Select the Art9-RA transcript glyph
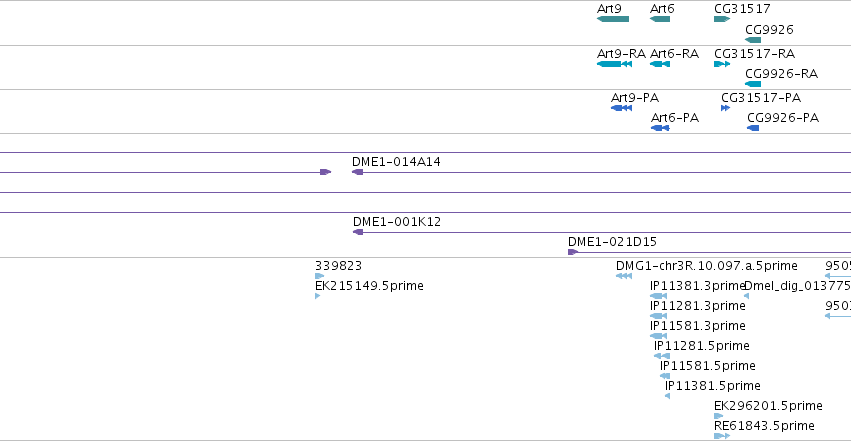This screenshot has width=851, height=441. (614, 64)
